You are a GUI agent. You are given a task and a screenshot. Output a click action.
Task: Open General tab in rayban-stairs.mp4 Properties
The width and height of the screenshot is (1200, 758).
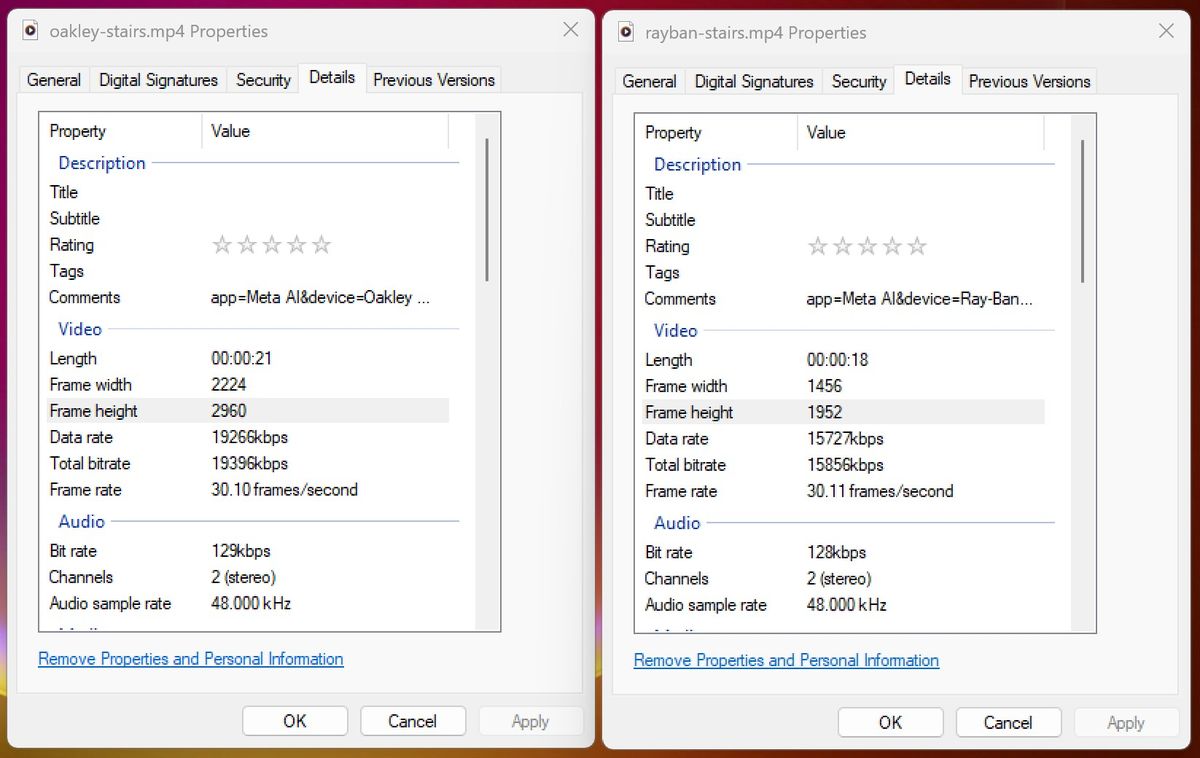649,81
